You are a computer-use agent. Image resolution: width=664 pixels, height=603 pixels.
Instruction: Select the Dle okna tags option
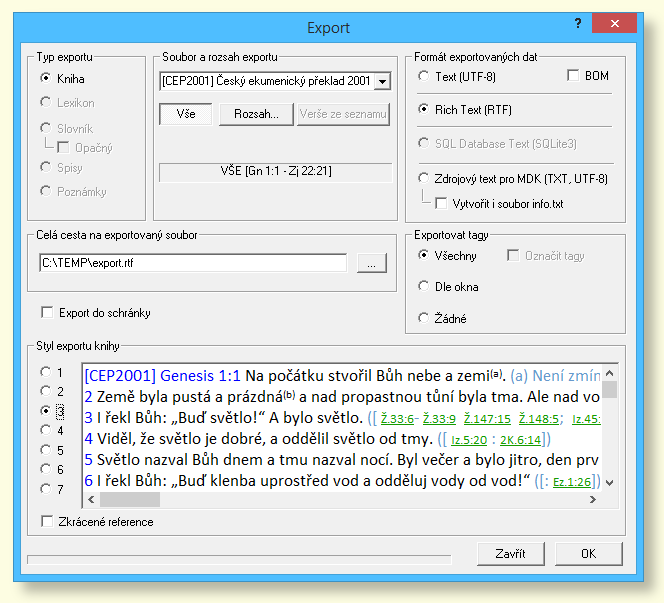[x=425, y=287]
